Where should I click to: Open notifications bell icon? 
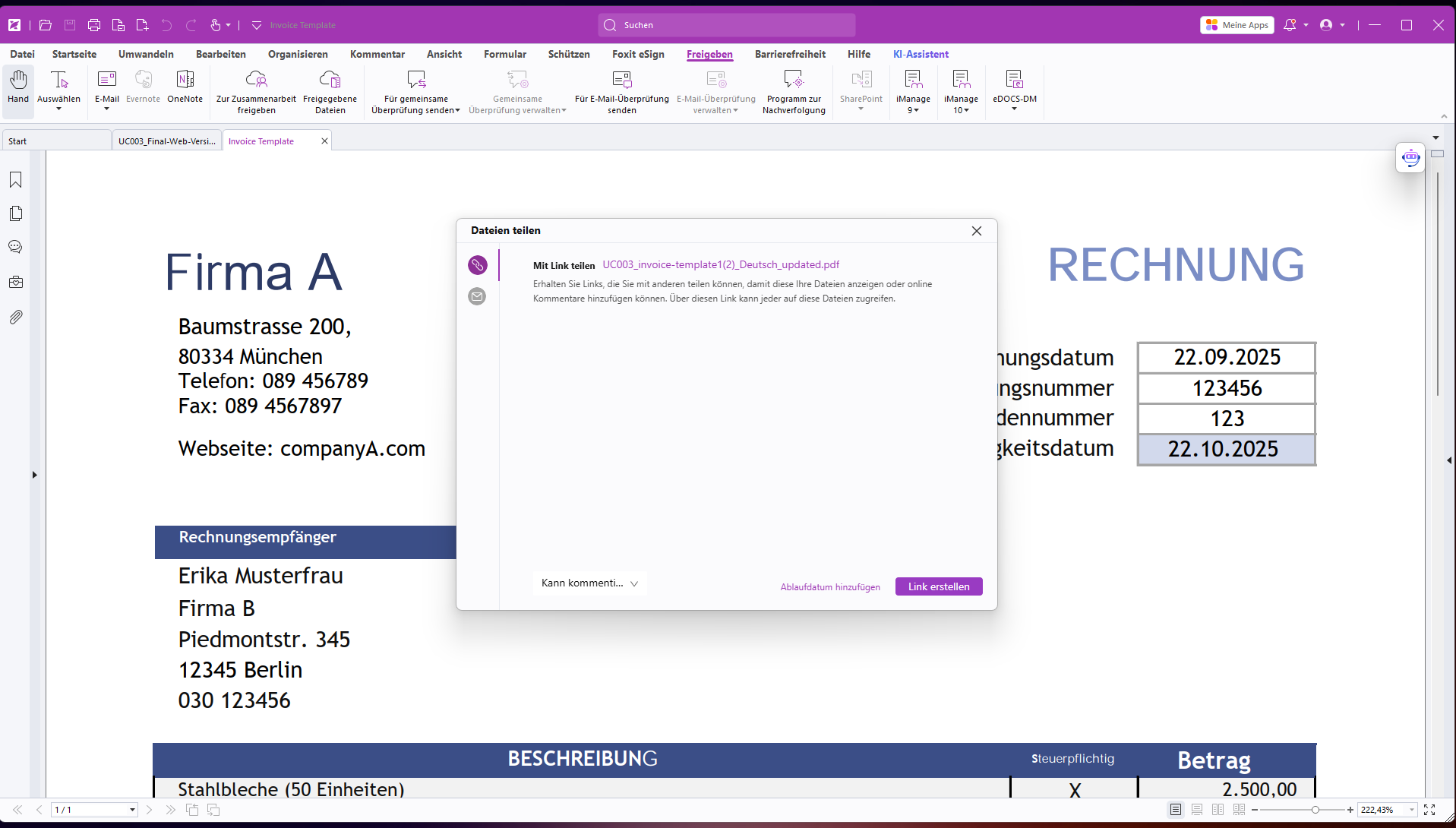point(1290,25)
